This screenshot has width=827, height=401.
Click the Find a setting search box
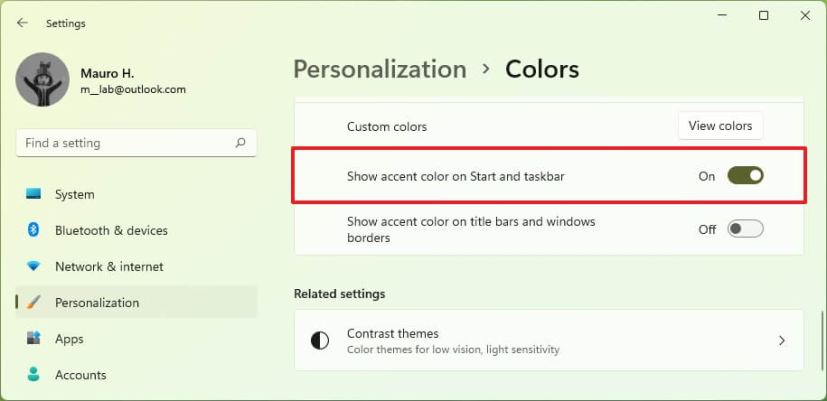(125, 143)
